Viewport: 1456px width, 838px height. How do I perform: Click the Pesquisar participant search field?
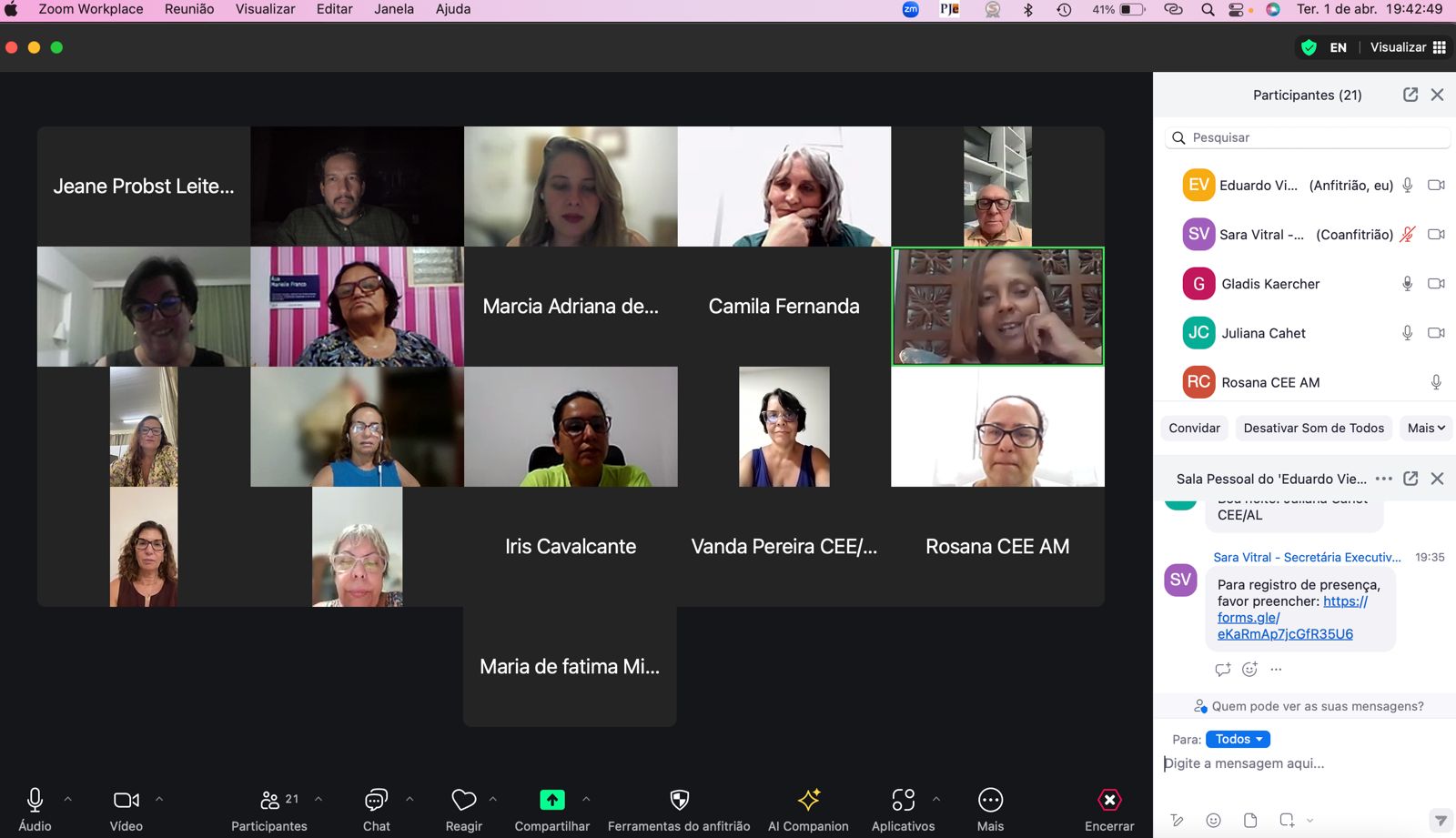[x=1310, y=137]
